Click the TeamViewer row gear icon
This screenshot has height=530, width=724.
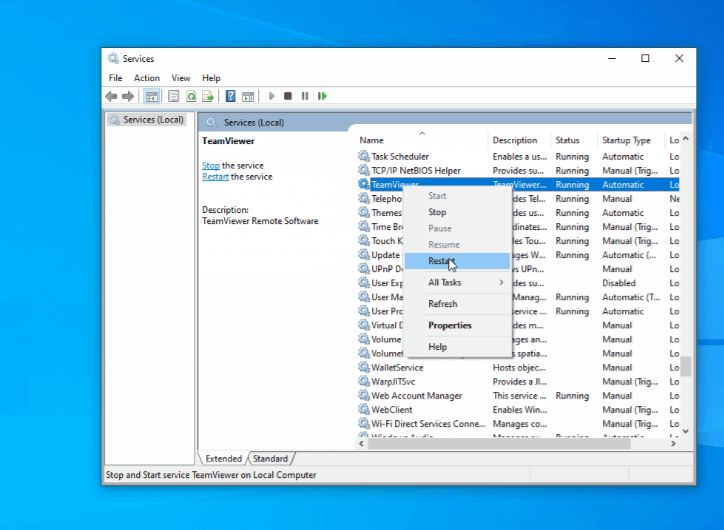coord(364,184)
